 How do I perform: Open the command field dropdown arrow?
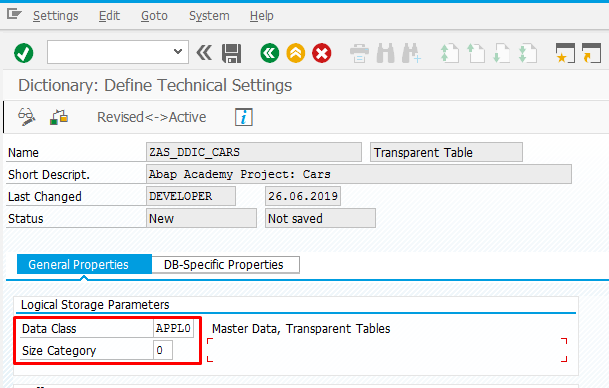tap(178, 52)
